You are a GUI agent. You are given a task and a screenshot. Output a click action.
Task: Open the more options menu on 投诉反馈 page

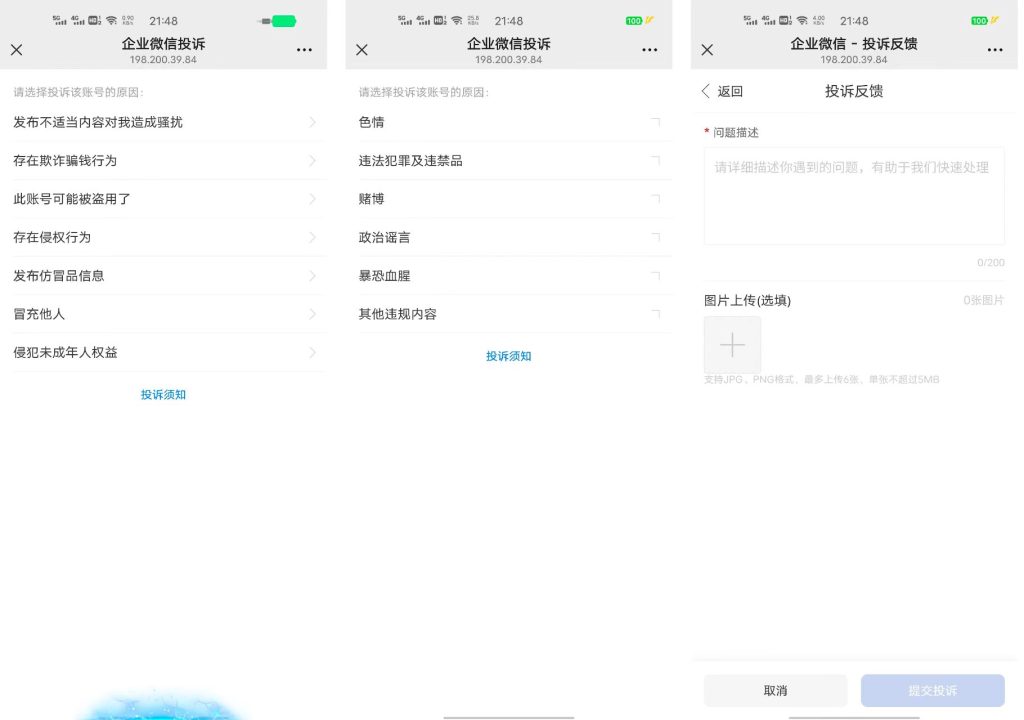(995, 49)
